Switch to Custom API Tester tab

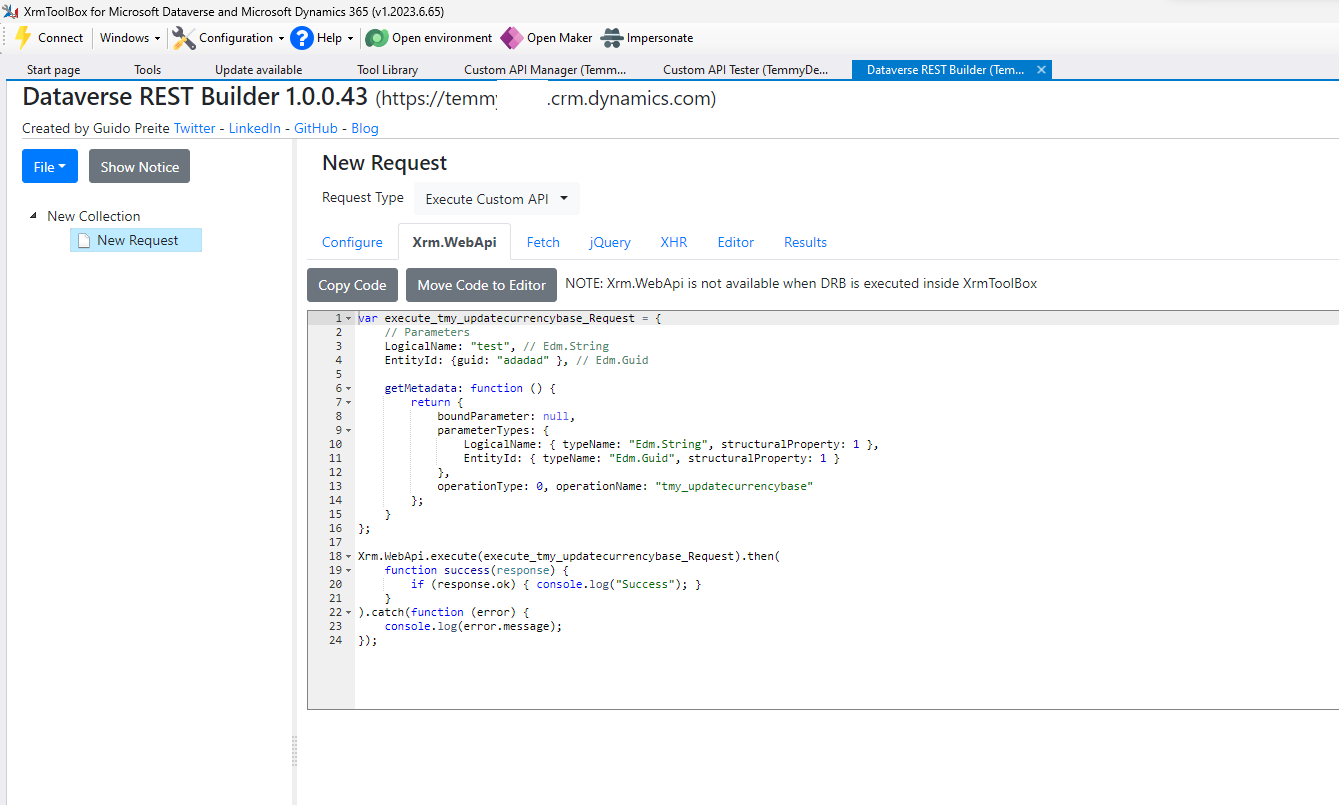coord(746,70)
